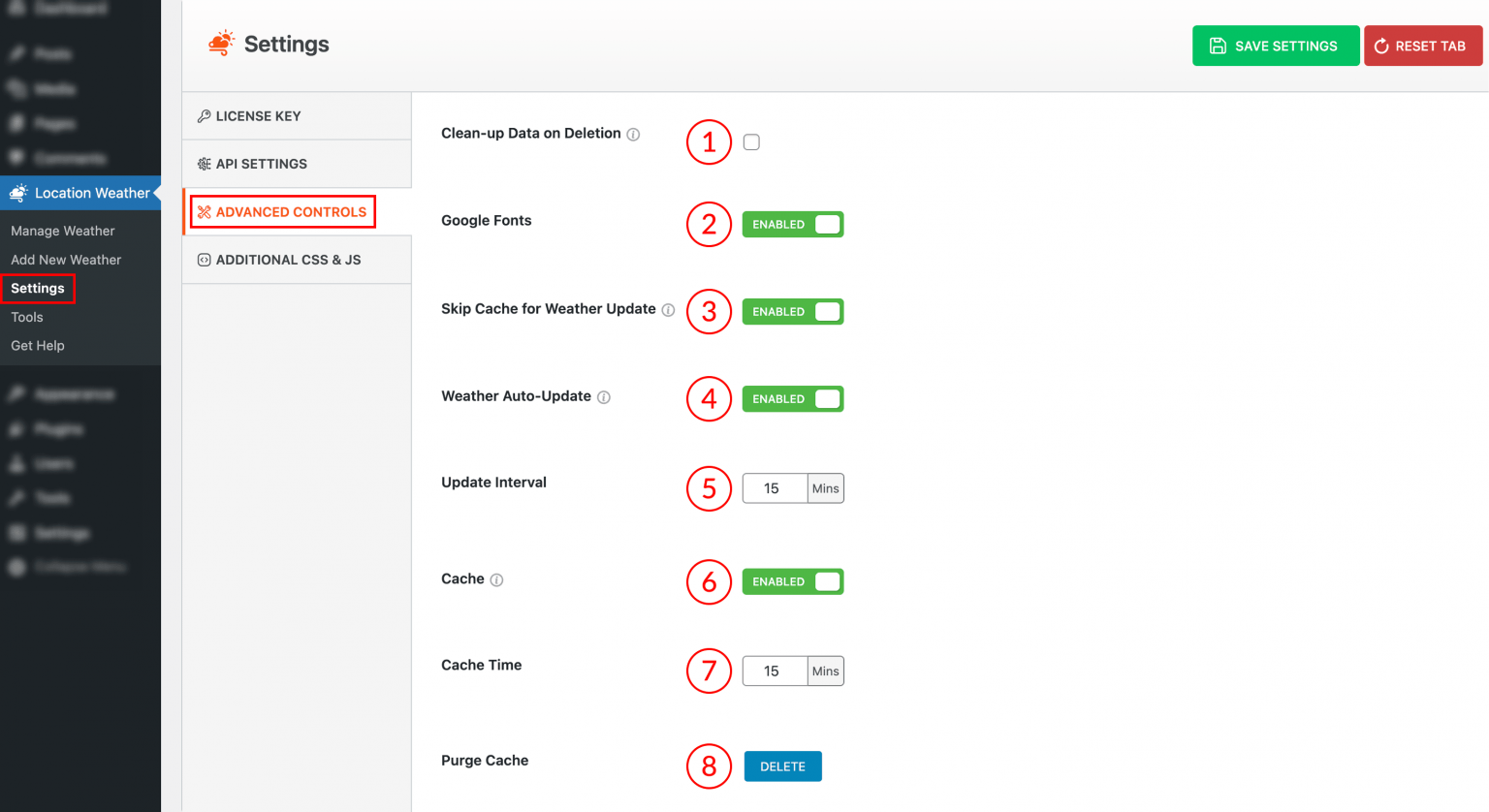
Task: Turn off Weather Auto-Update
Action: (793, 398)
